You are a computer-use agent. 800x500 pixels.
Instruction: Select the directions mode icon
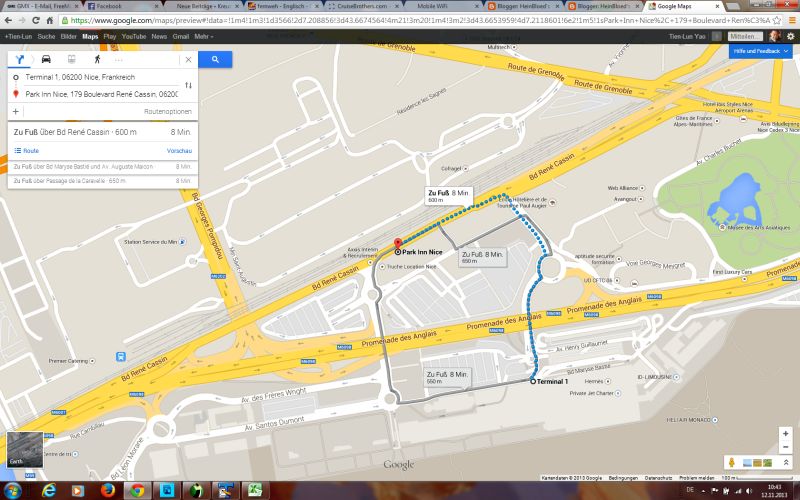(x=19, y=59)
